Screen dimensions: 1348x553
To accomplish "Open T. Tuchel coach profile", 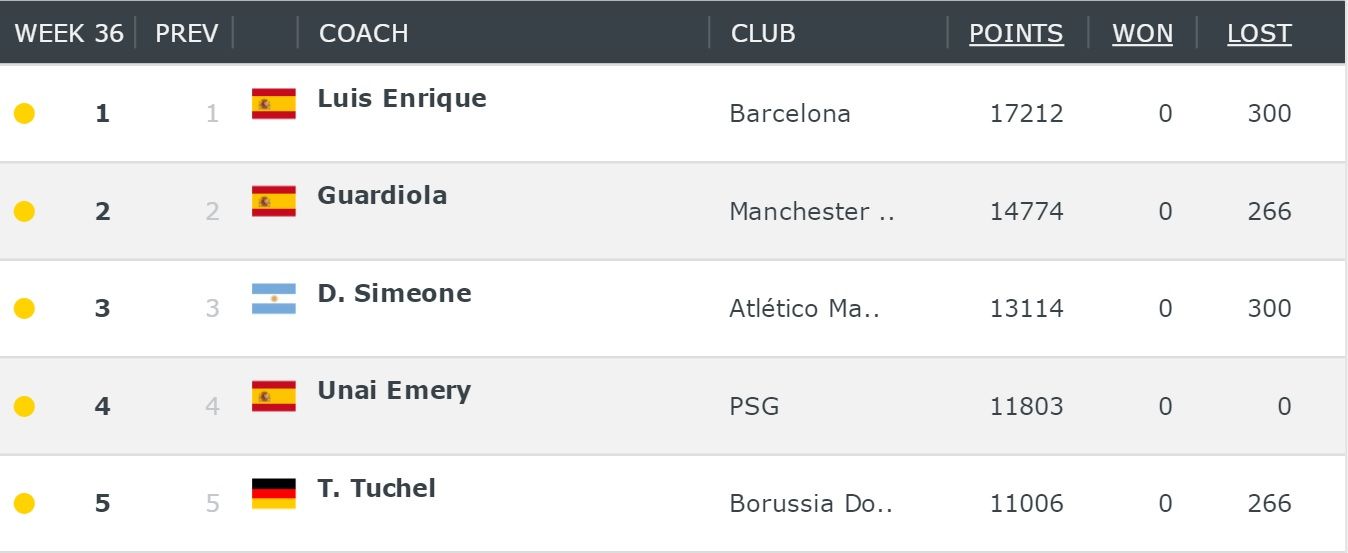I will 376,488.
